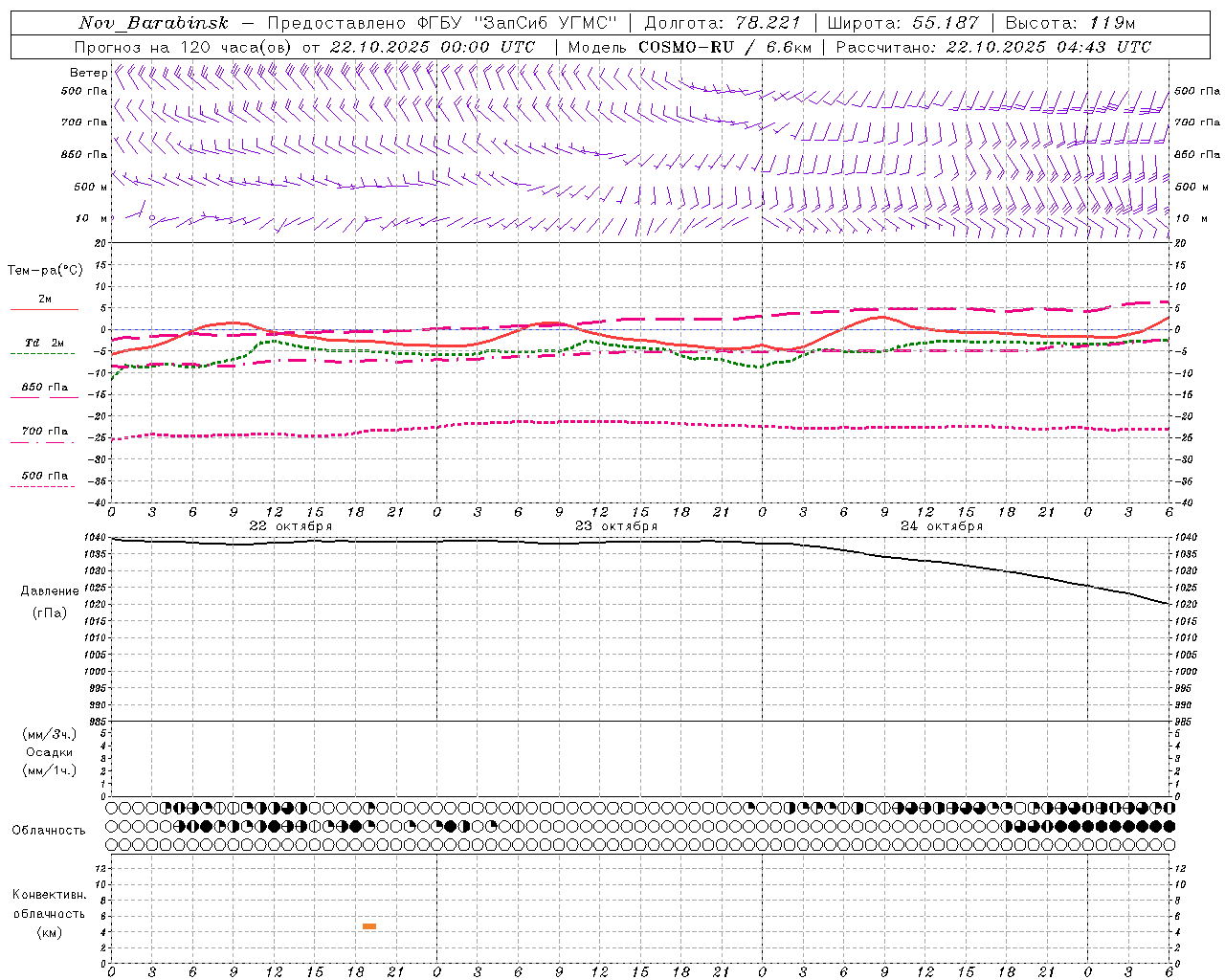Click the 985 value on right pressure axis
This screenshot has width=1225, height=980.
(1185, 722)
